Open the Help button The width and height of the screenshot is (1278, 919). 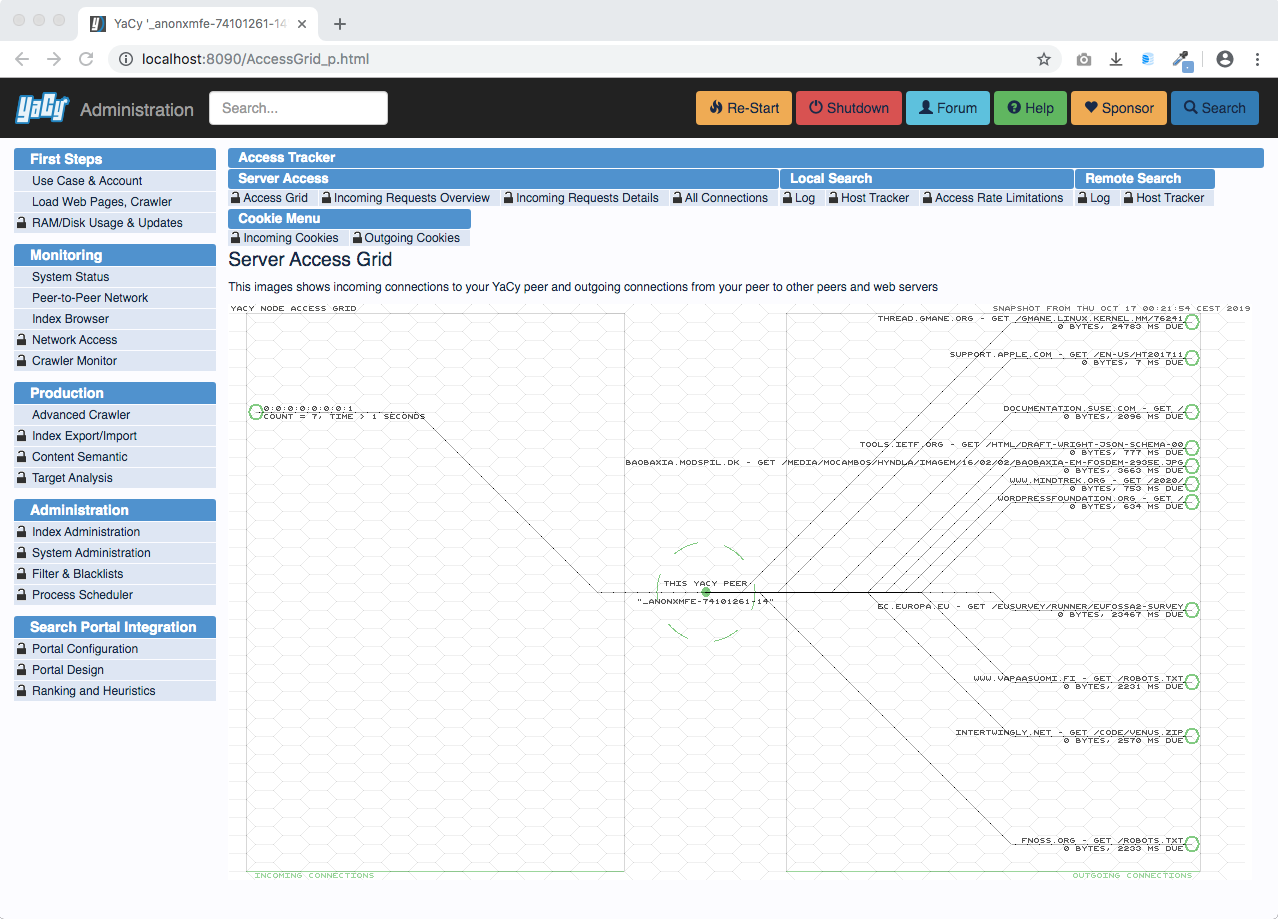coord(1030,108)
